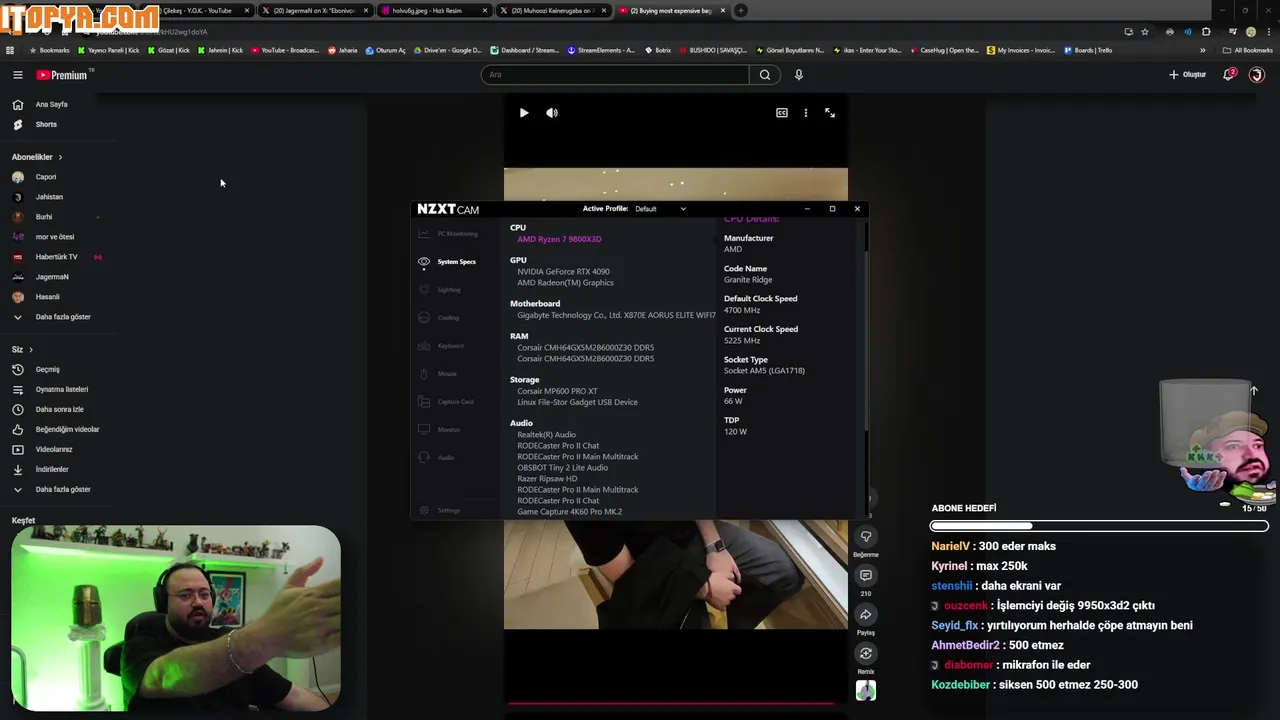Select the Buying most expensive bag tab
The height and width of the screenshot is (720, 1280).
(672, 11)
